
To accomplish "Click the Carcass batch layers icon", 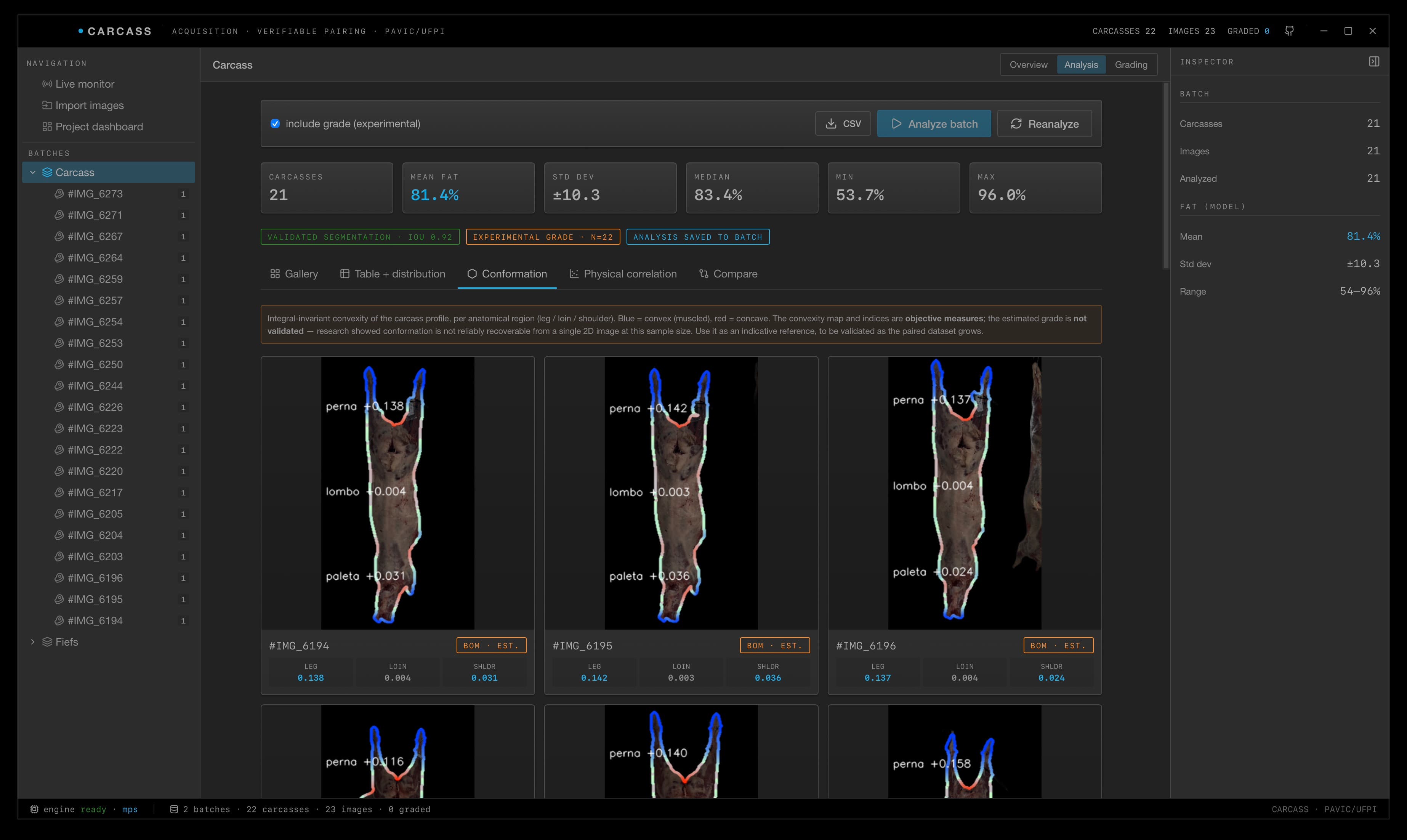I will pos(47,173).
